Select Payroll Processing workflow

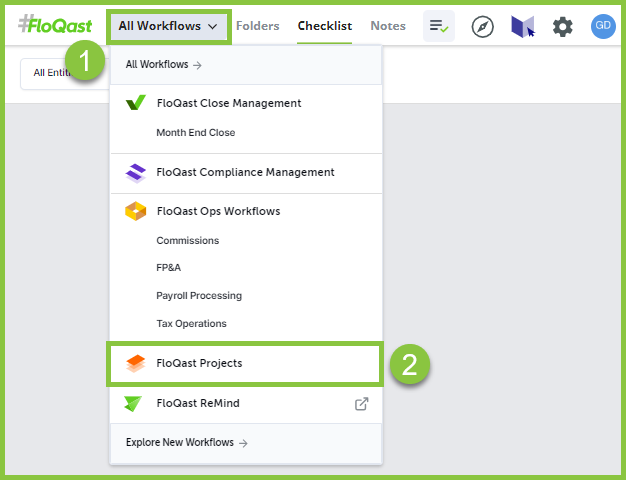point(199,296)
